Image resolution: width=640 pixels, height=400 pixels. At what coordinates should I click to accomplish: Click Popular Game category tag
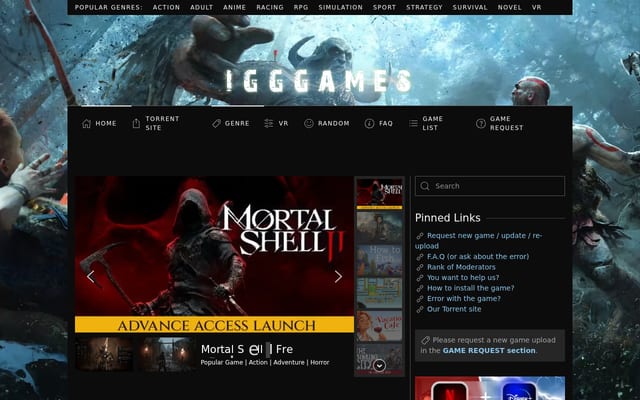[x=222, y=362]
